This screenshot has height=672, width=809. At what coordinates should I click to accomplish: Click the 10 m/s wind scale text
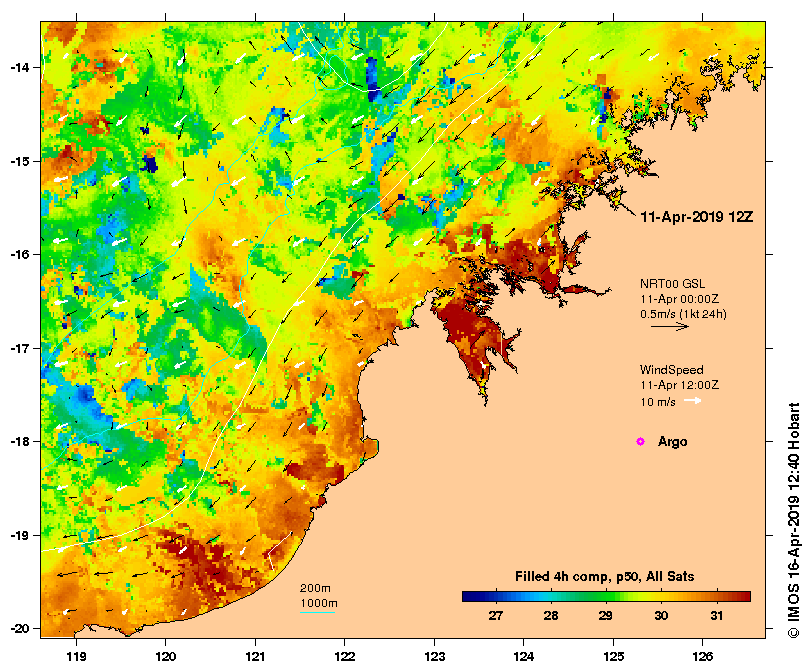[x=658, y=402]
